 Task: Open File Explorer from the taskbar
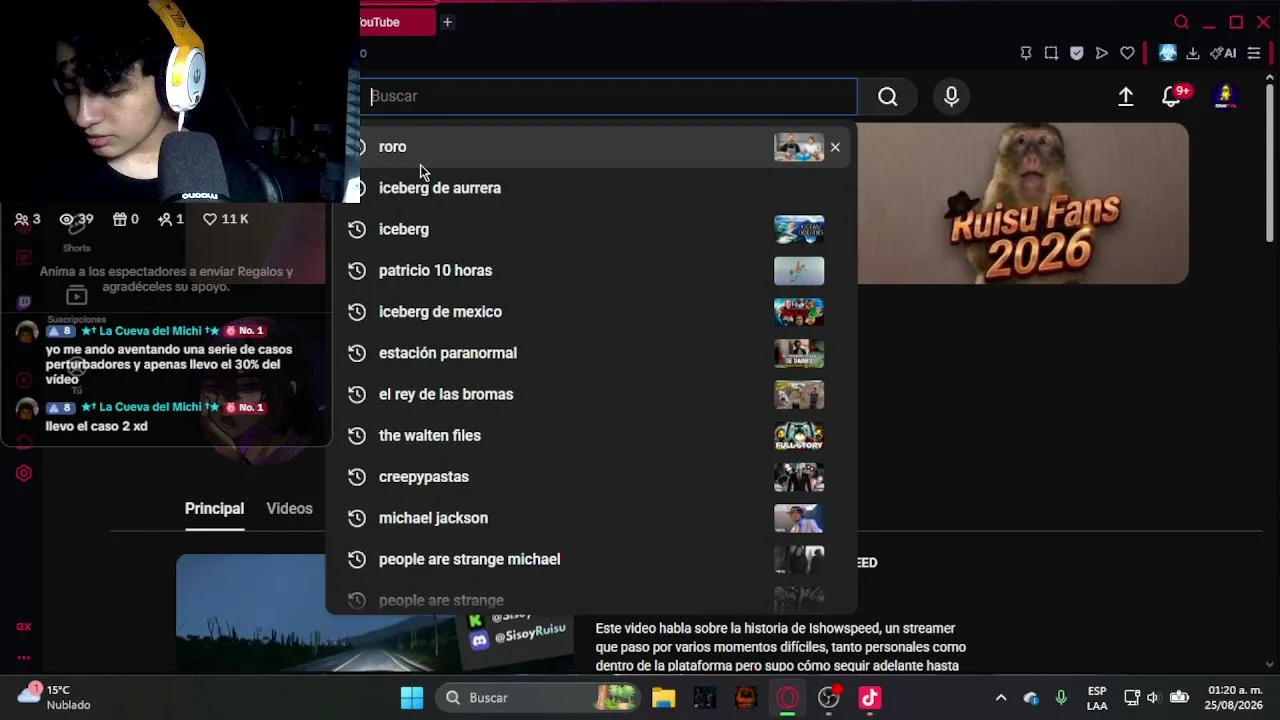[x=663, y=698]
